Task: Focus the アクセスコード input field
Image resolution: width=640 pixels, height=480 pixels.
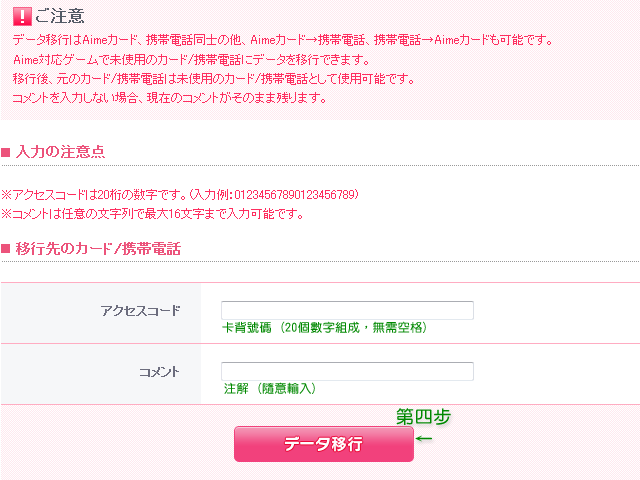Action: point(347,310)
